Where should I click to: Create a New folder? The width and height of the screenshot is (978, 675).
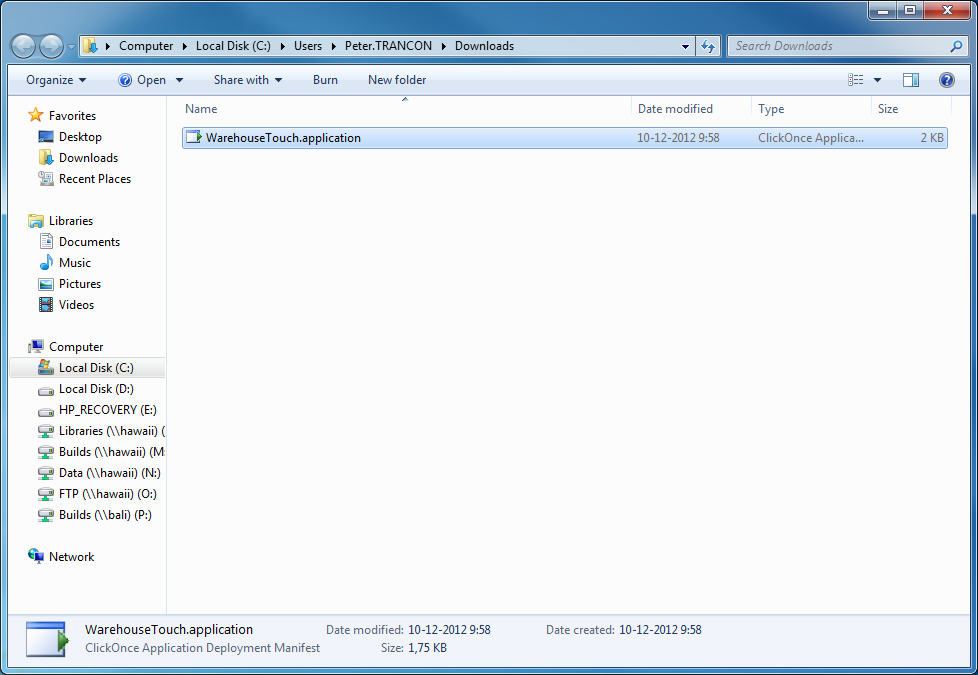click(396, 80)
